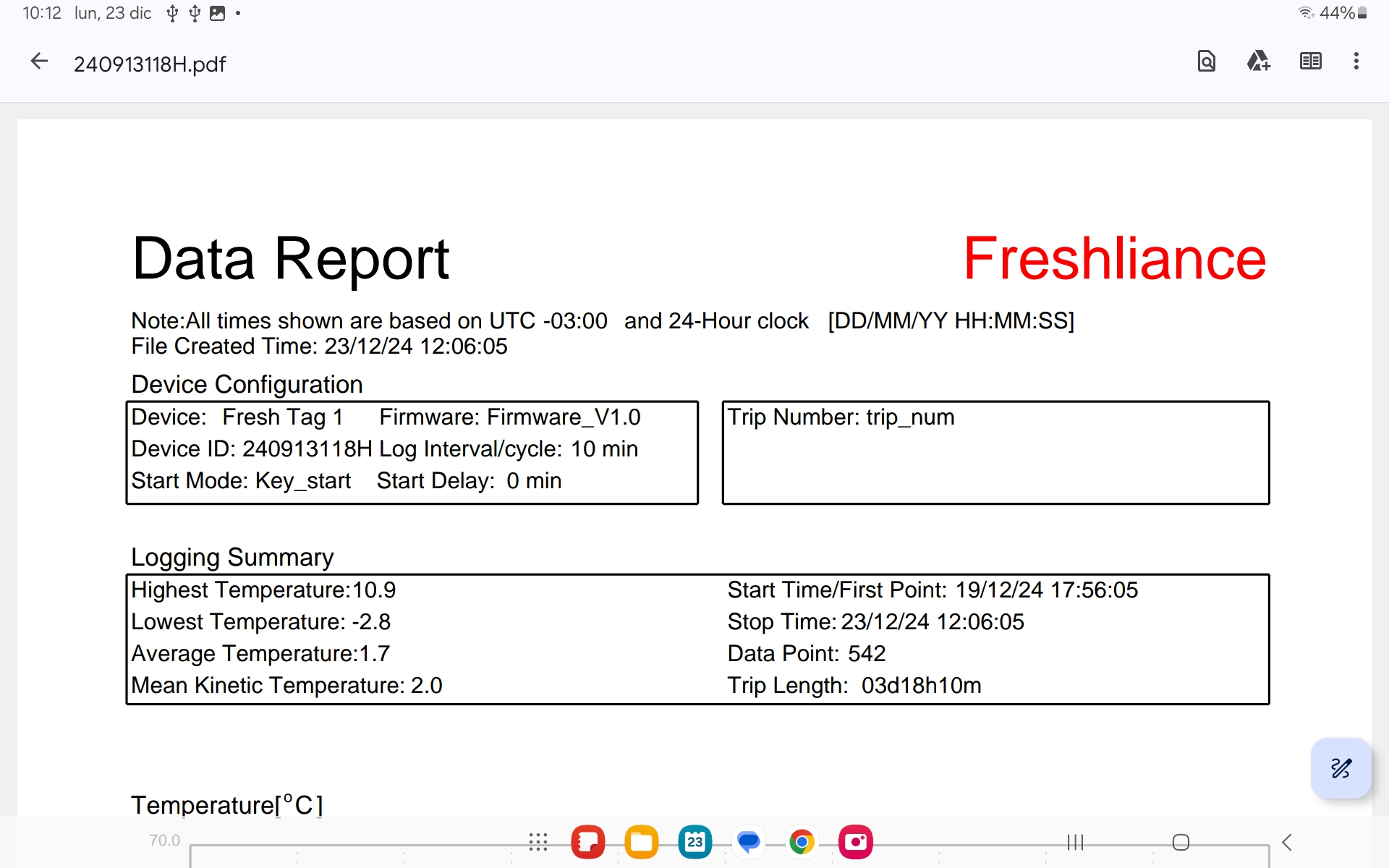Select Stop Time: 23/12/24 12:06:05
This screenshot has width=1389, height=868.
click(x=875, y=622)
